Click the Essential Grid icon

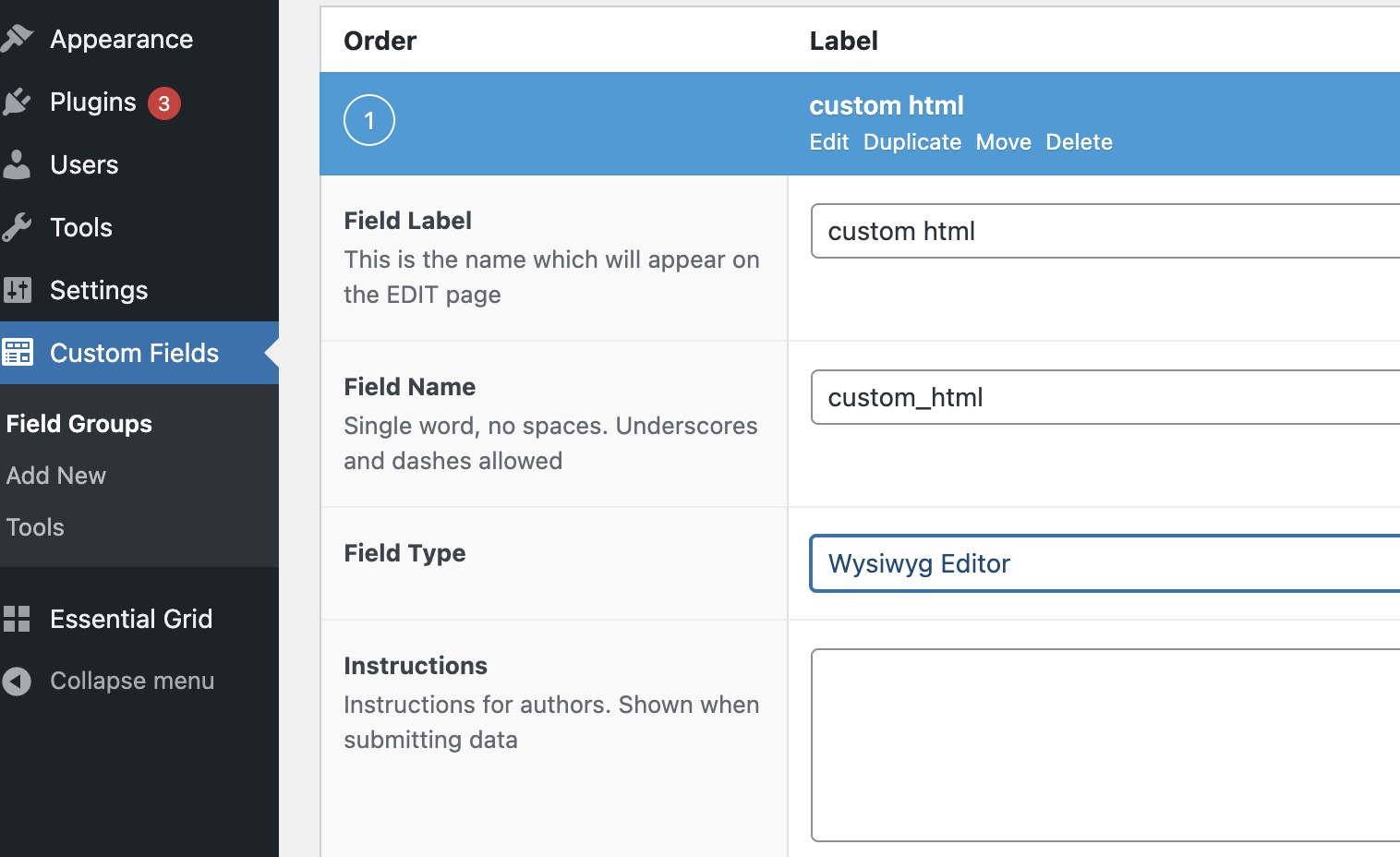point(18,619)
